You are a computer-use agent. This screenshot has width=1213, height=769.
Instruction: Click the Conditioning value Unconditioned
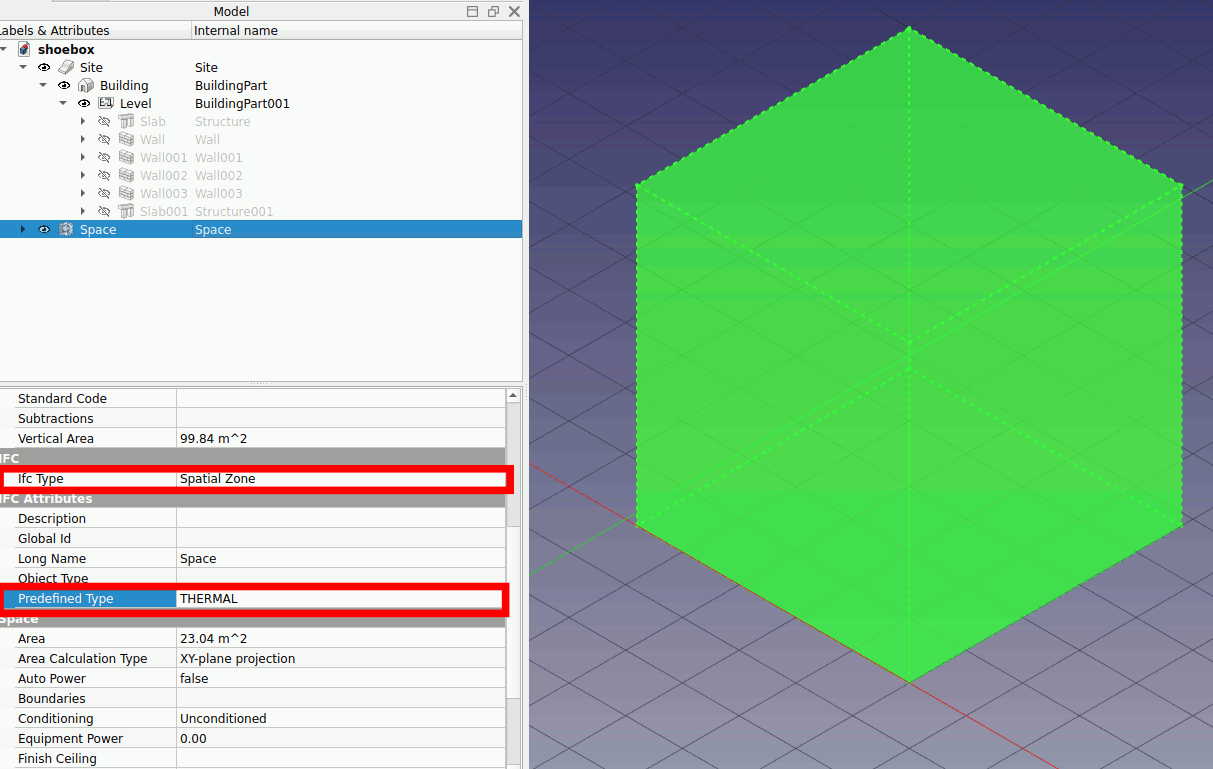222,718
